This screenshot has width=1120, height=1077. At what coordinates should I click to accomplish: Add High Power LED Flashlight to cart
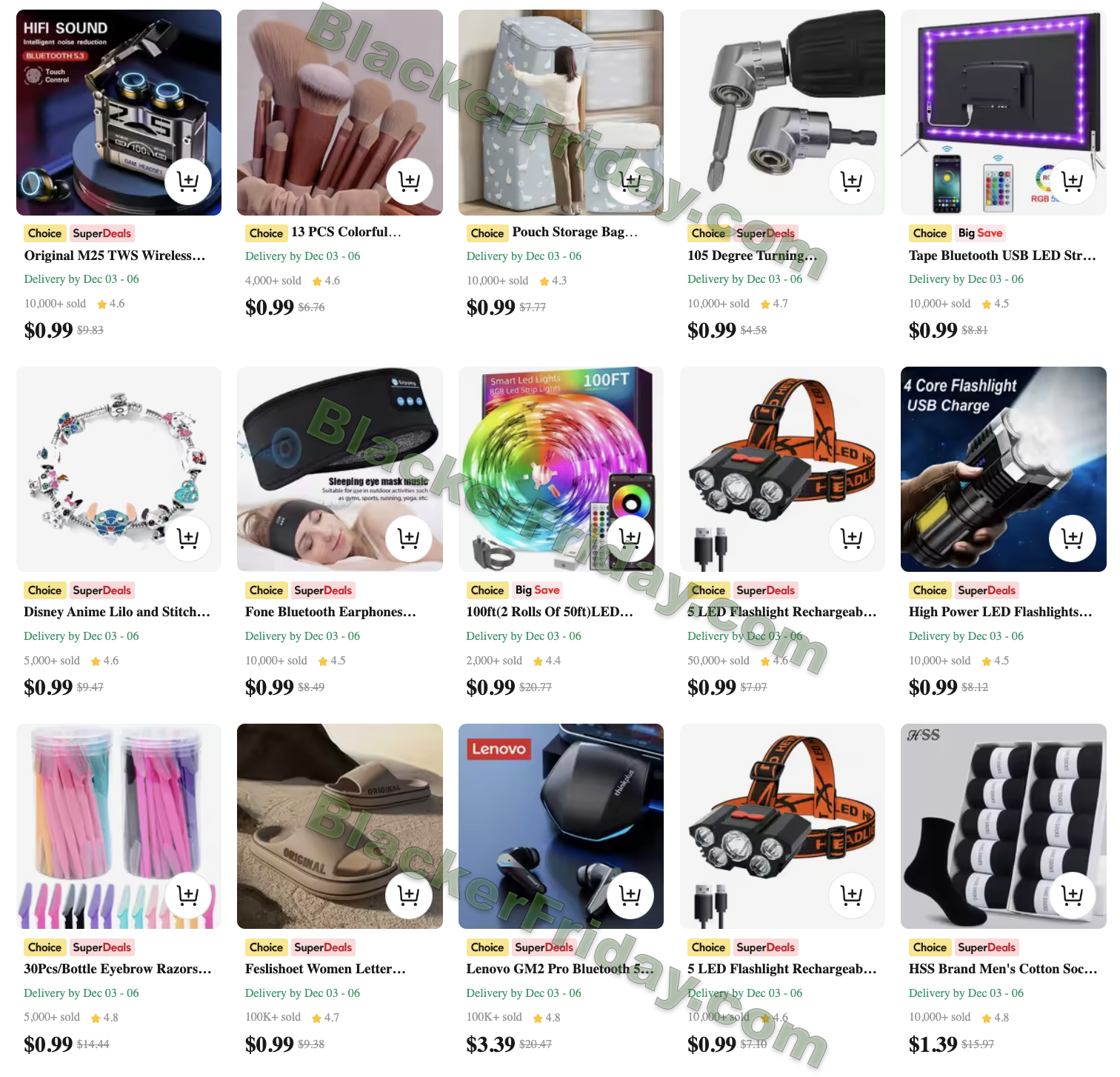click(x=1073, y=538)
